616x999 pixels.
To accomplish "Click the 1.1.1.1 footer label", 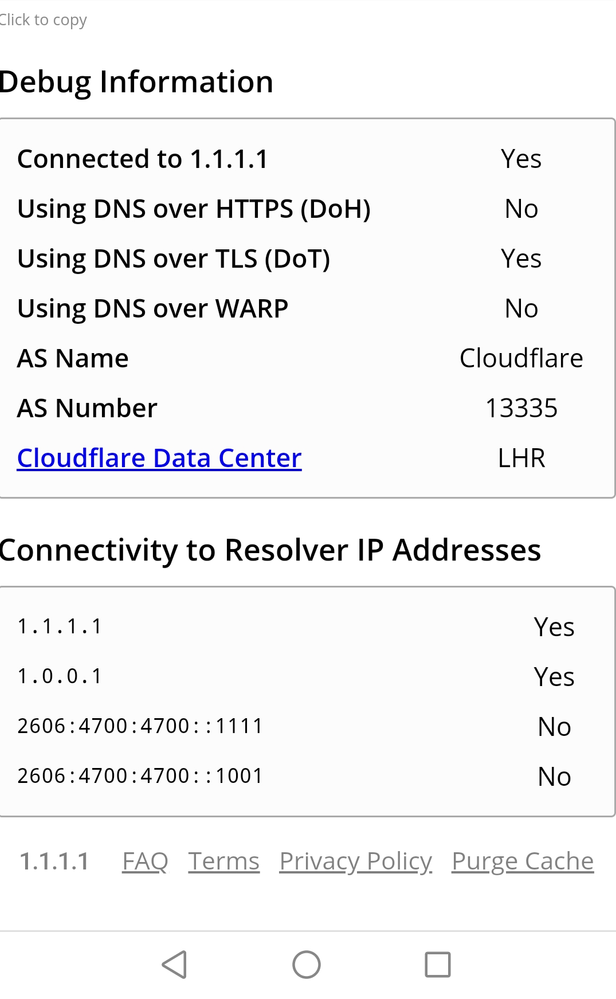I will coord(55,861).
